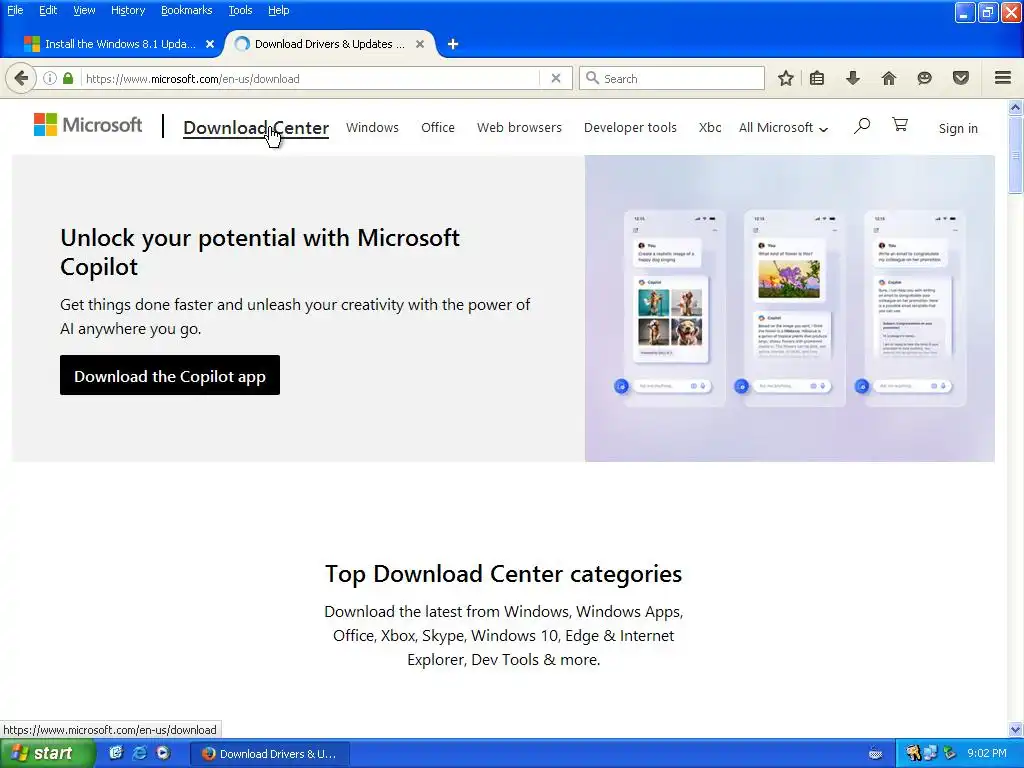Click scrollbar down arrow
The image size is (1024, 768).
click(x=1016, y=729)
